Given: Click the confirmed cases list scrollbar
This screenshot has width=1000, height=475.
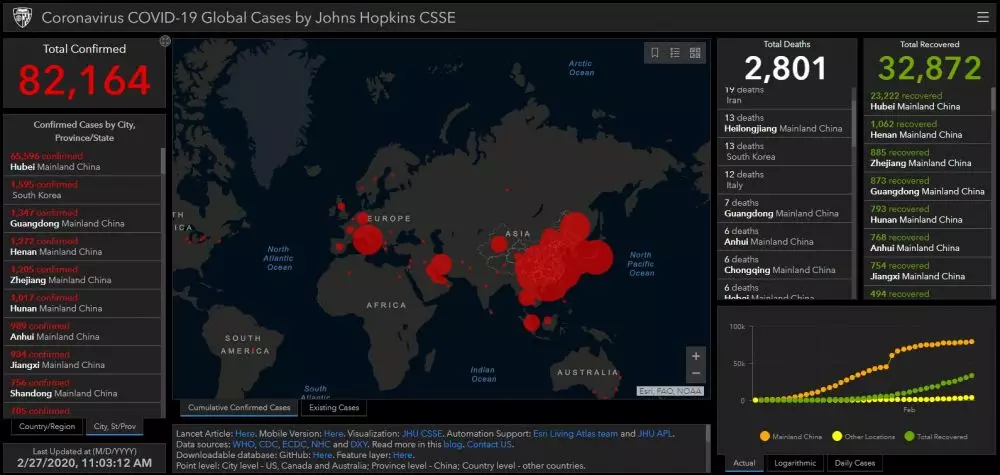Looking at the screenshot, I should pos(163,161).
